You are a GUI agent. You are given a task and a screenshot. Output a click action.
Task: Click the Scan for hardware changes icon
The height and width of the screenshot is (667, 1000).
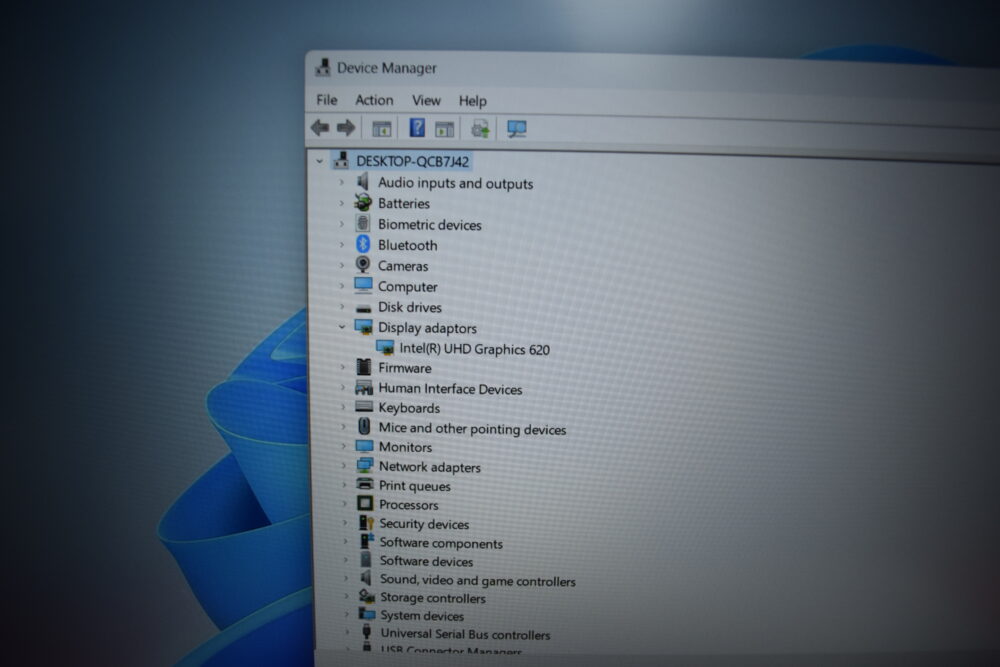click(x=517, y=129)
